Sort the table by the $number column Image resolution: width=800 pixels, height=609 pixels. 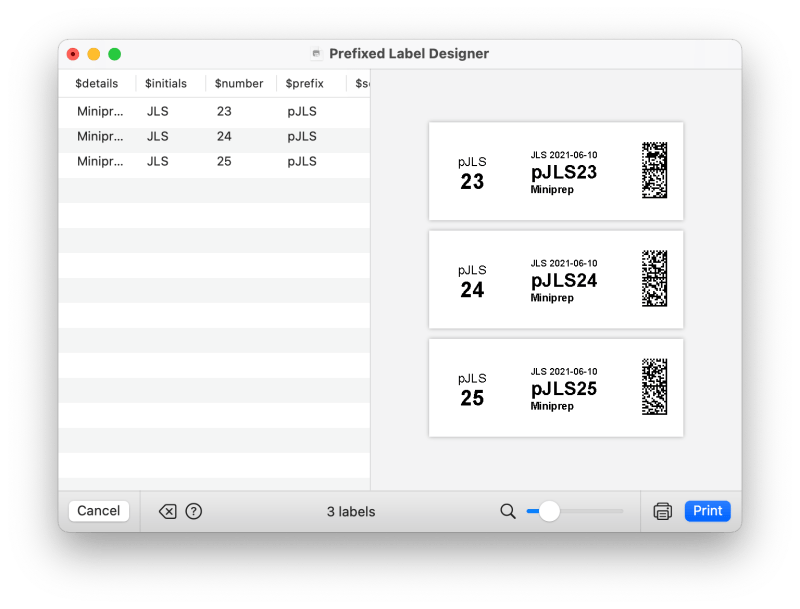click(x=238, y=83)
